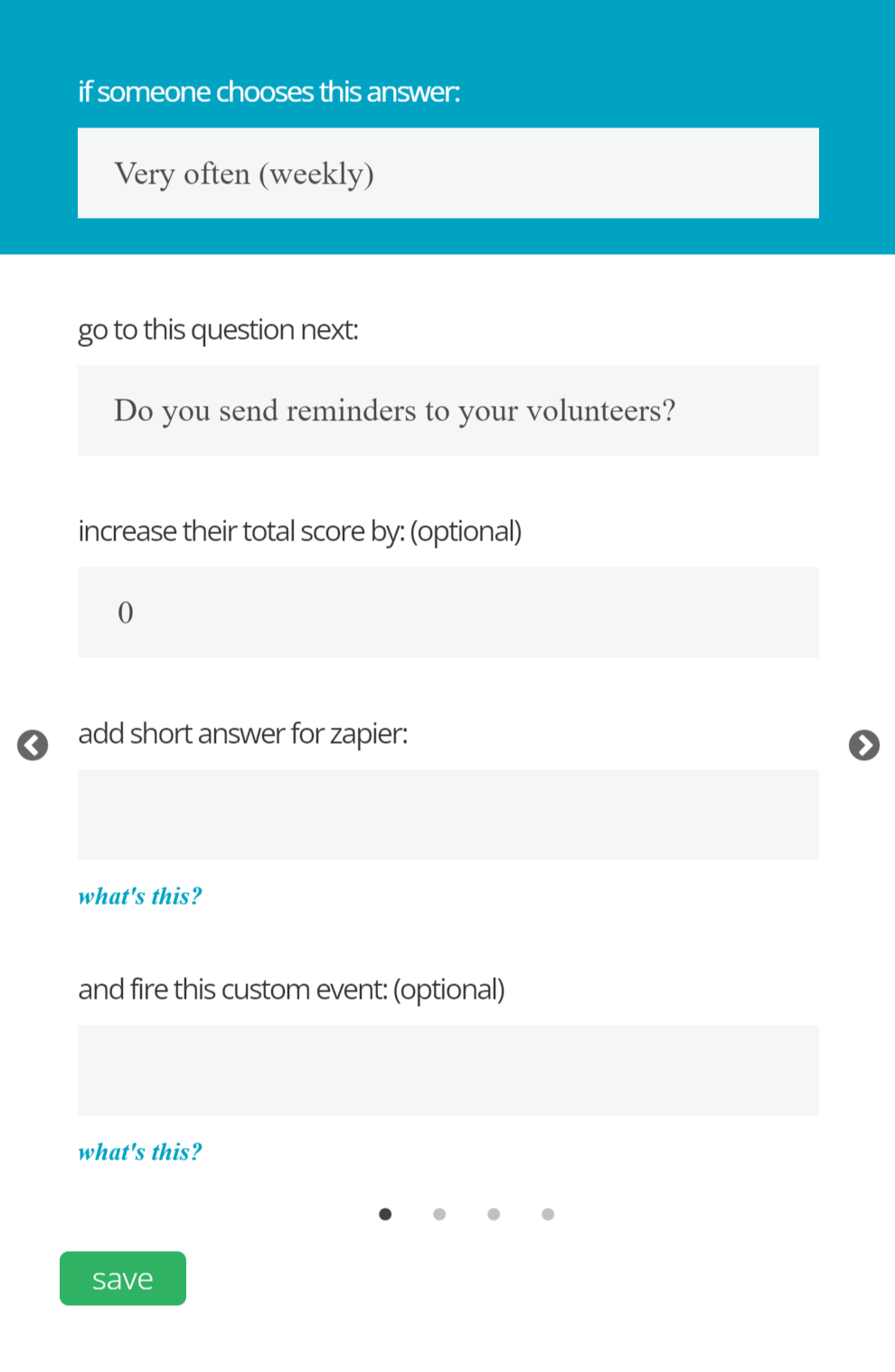The image size is (895, 1372).
Task: Select the second carousel dot
Action: click(439, 1214)
